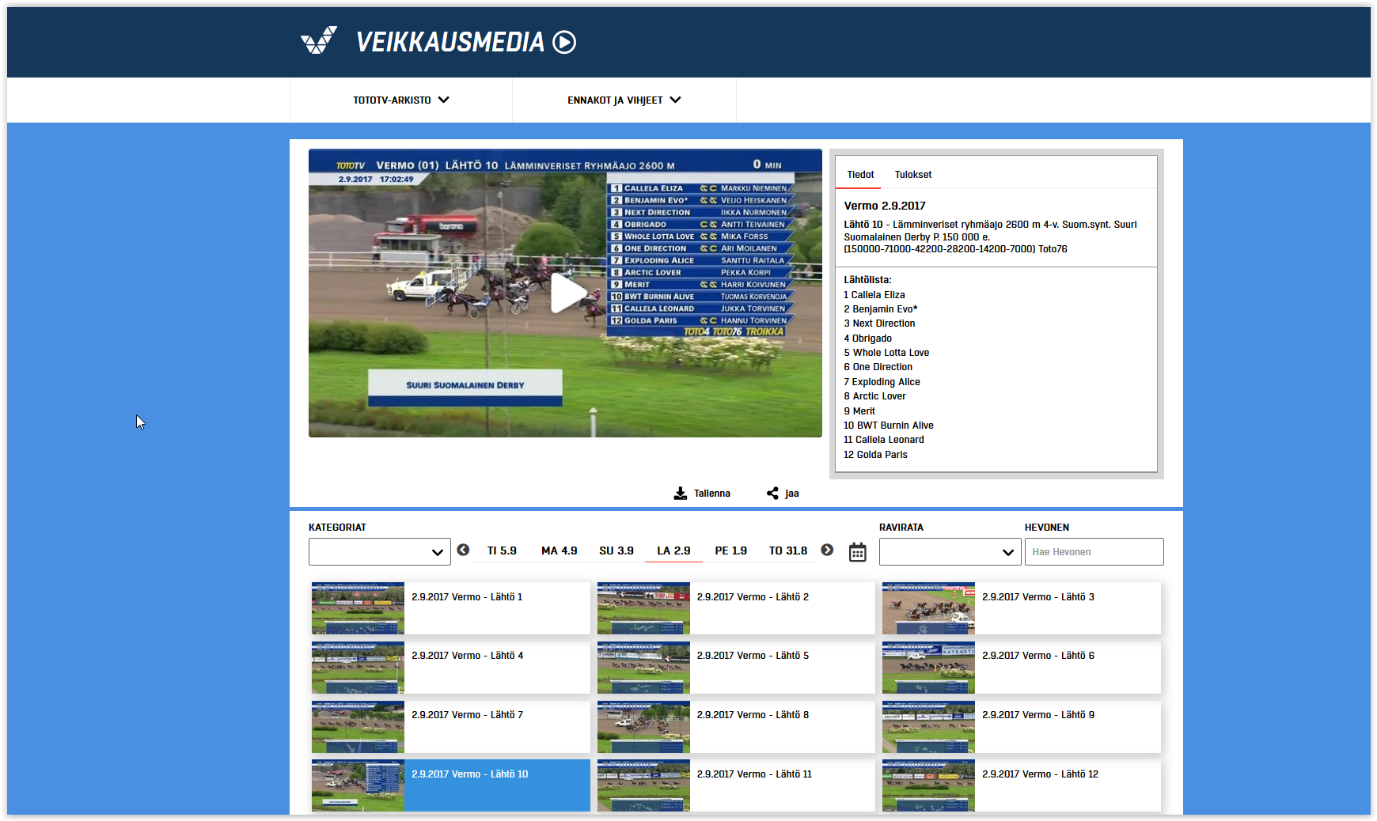Screen dimensions: 1377x821
Task: Click the Jaa share link
Action: [792, 493]
